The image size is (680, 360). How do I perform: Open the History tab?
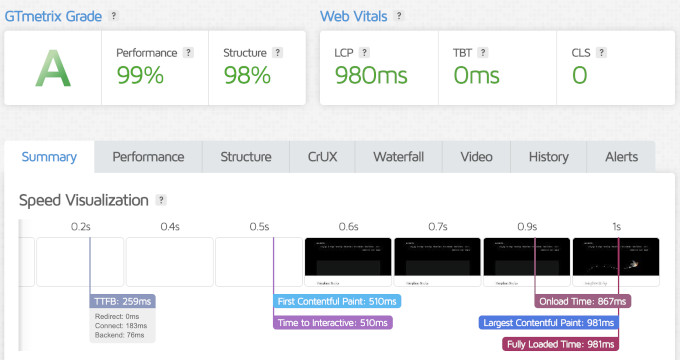[x=549, y=157]
